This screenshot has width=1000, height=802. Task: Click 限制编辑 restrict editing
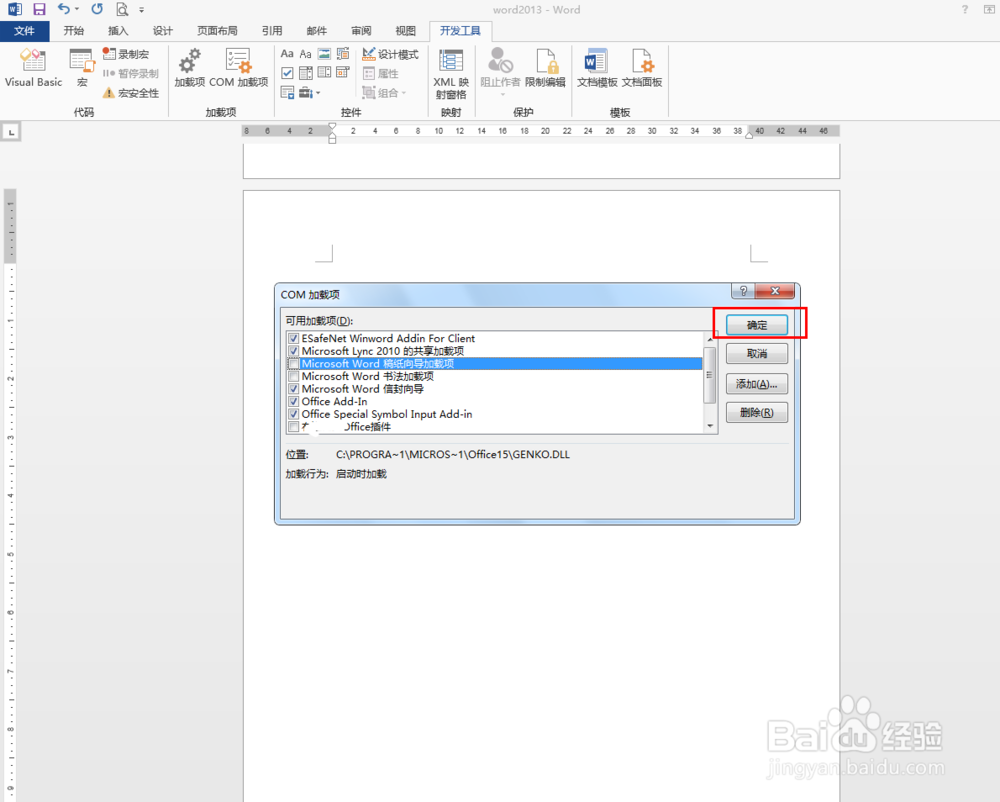[x=546, y=68]
